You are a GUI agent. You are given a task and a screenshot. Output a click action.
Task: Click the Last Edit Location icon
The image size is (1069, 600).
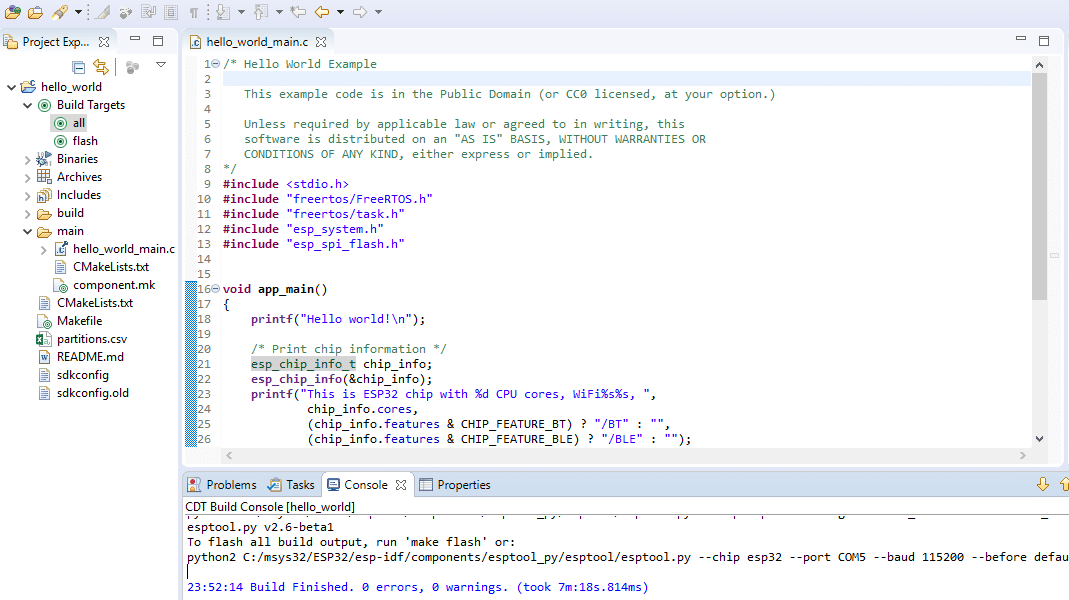pos(298,12)
